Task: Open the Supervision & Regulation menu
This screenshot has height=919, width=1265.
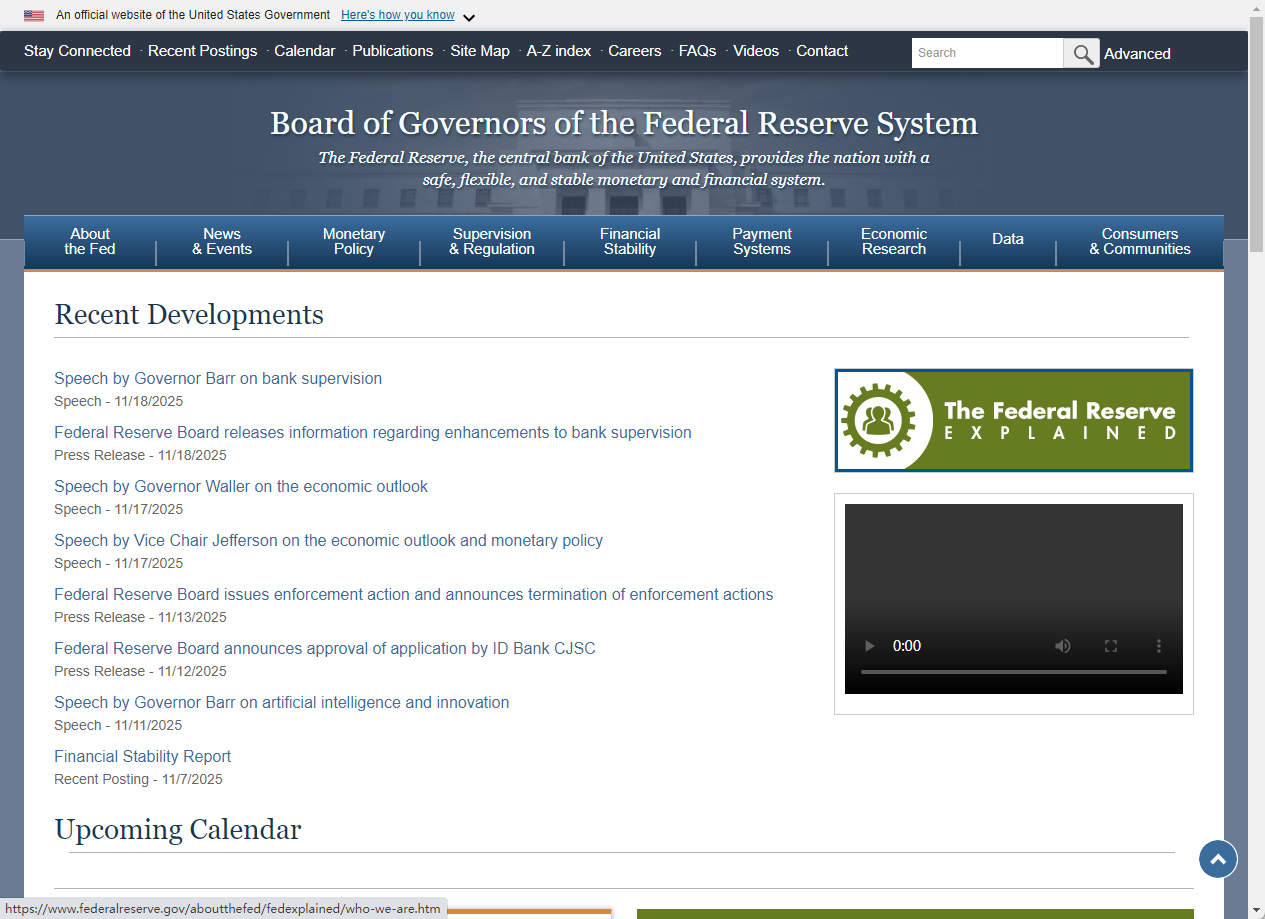Action: tap(491, 242)
